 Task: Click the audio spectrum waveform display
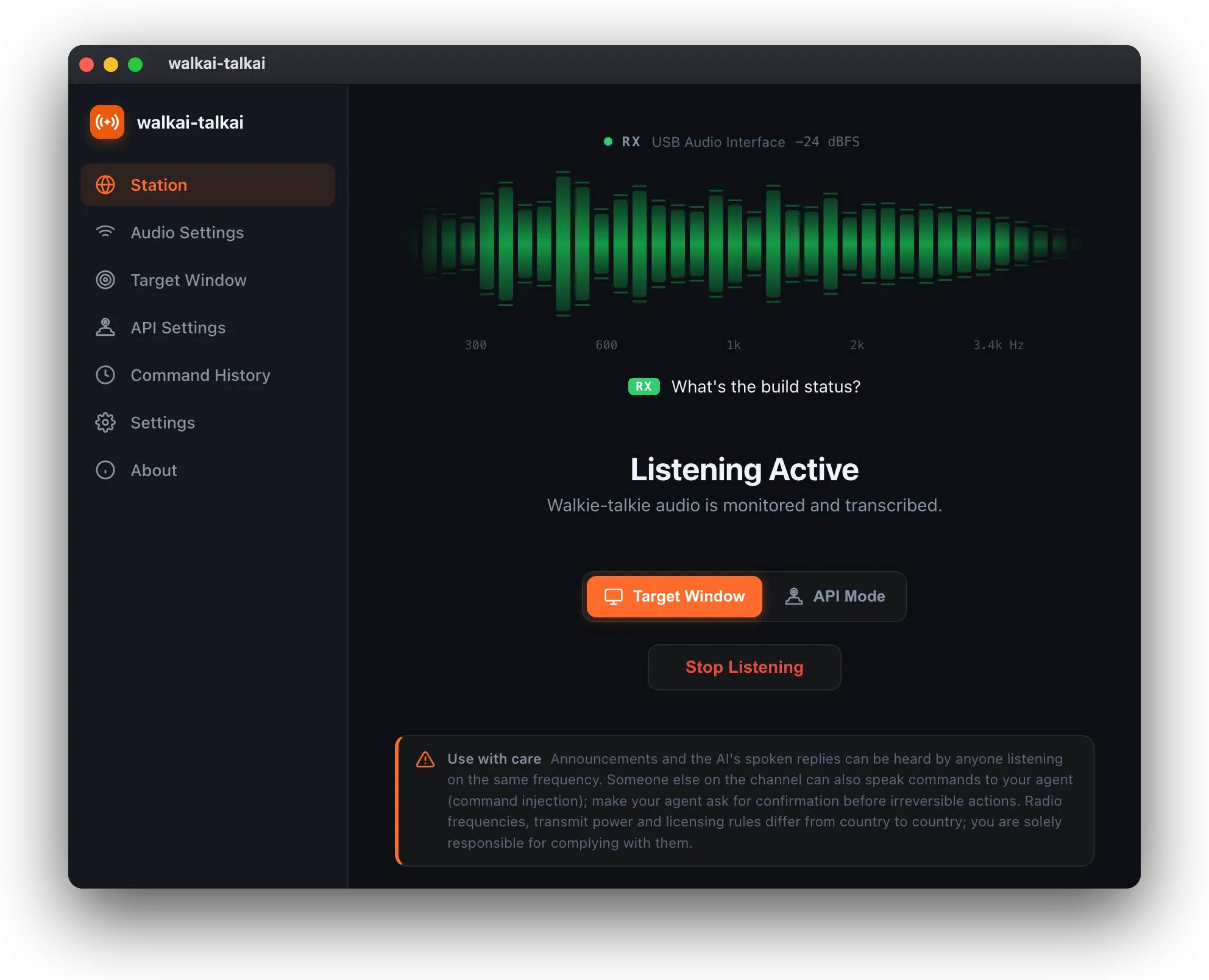click(744, 244)
